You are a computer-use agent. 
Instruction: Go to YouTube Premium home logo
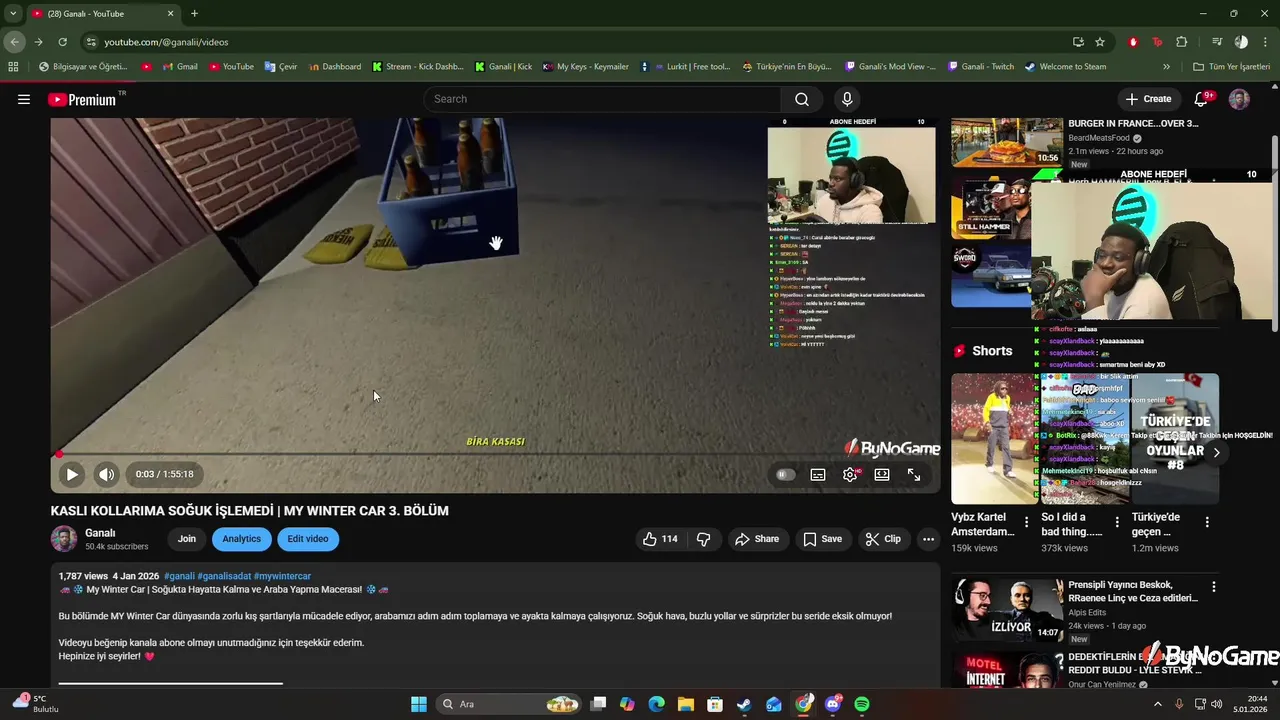point(82,100)
